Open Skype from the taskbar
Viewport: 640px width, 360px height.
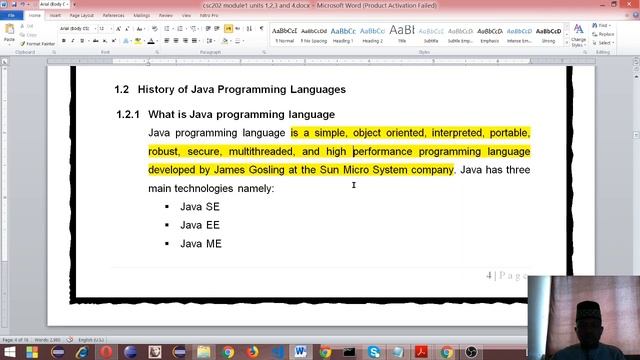click(373, 351)
